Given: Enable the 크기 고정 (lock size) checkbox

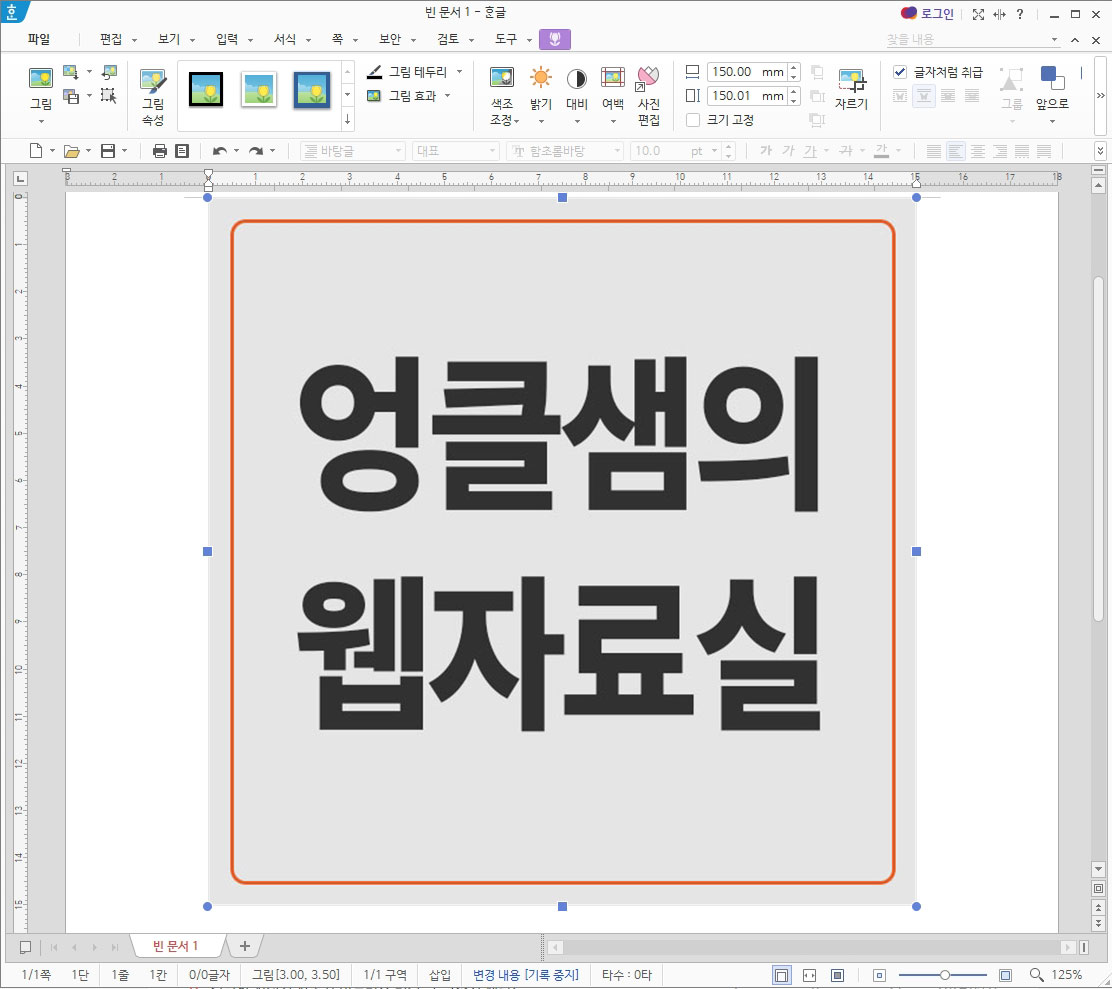Looking at the screenshot, I should 693,120.
